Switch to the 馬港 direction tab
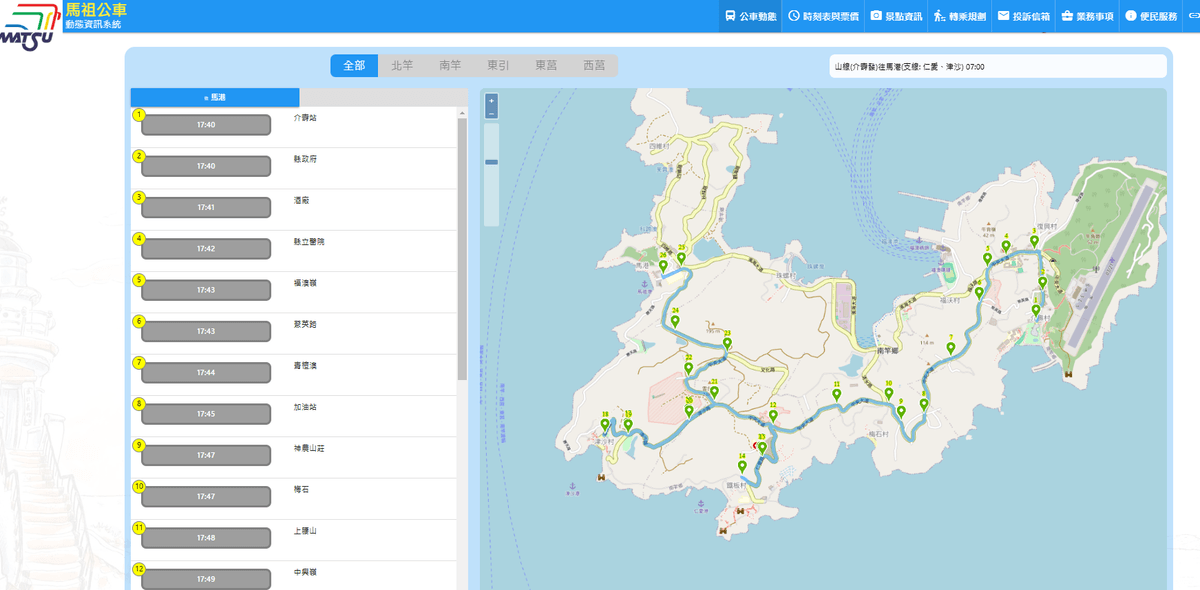The height and width of the screenshot is (590, 1200). click(215, 97)
